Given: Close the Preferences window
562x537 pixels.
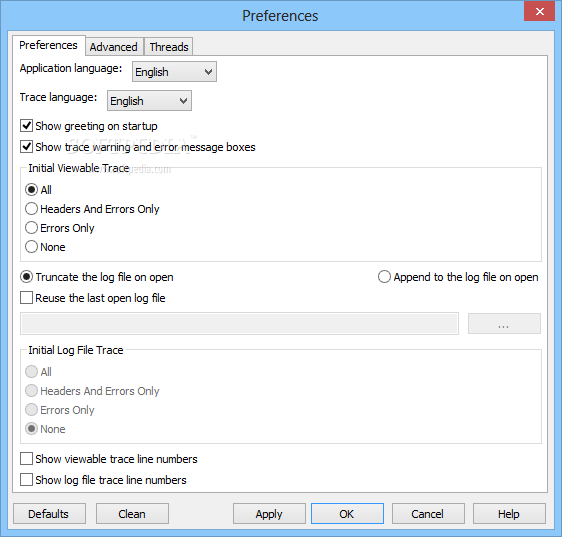Looking at the screenshot, I should [x=539, y=11].
